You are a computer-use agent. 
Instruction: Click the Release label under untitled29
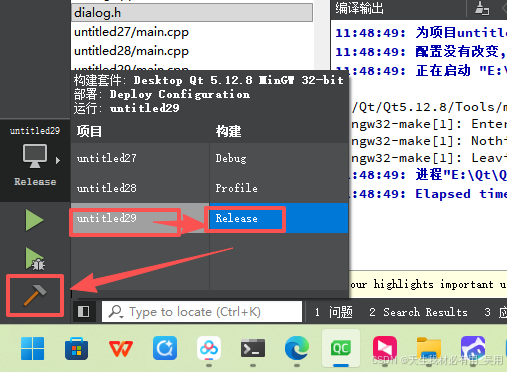coord(35,182)
